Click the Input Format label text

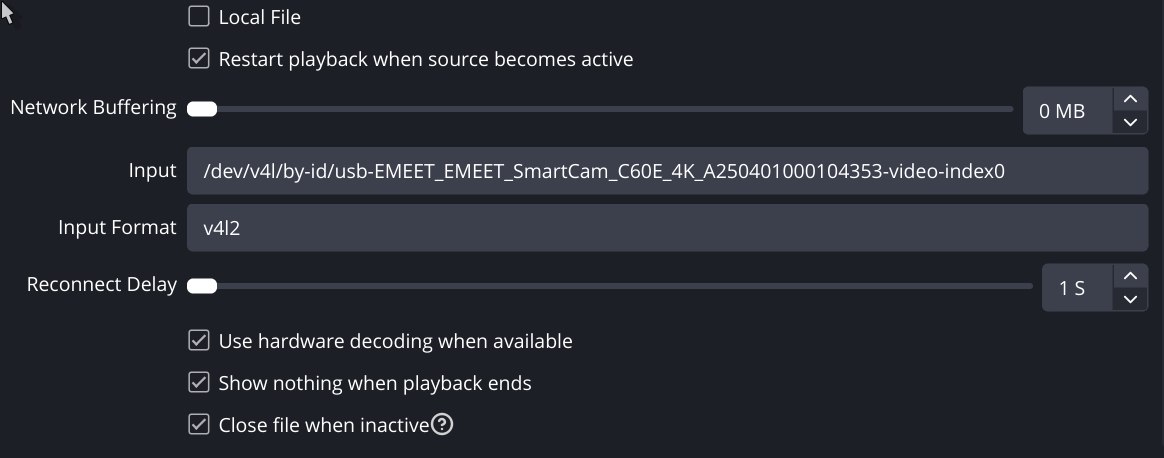(x=117, y=228)
